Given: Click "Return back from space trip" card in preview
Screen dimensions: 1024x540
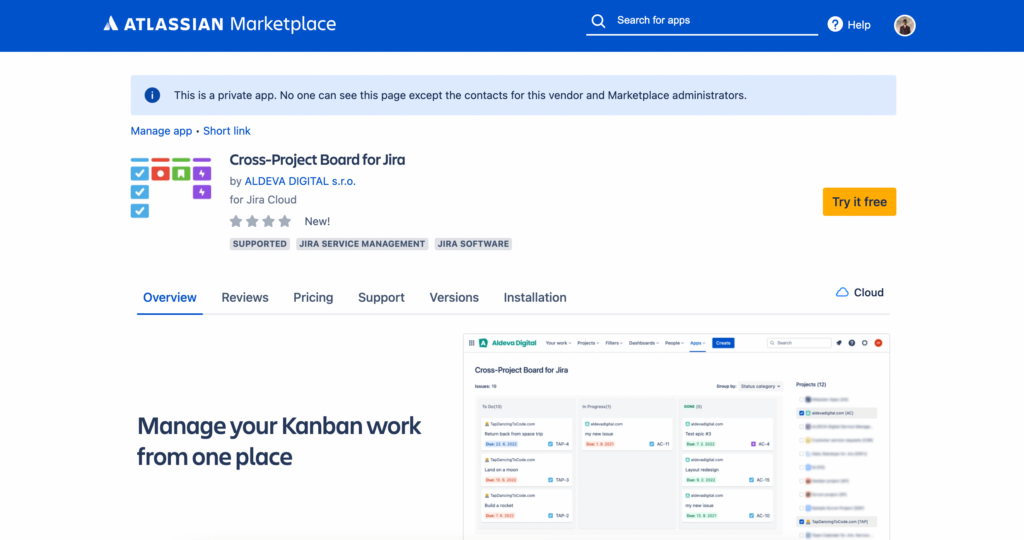Looking at the screenshot, I should coord(526,434).
